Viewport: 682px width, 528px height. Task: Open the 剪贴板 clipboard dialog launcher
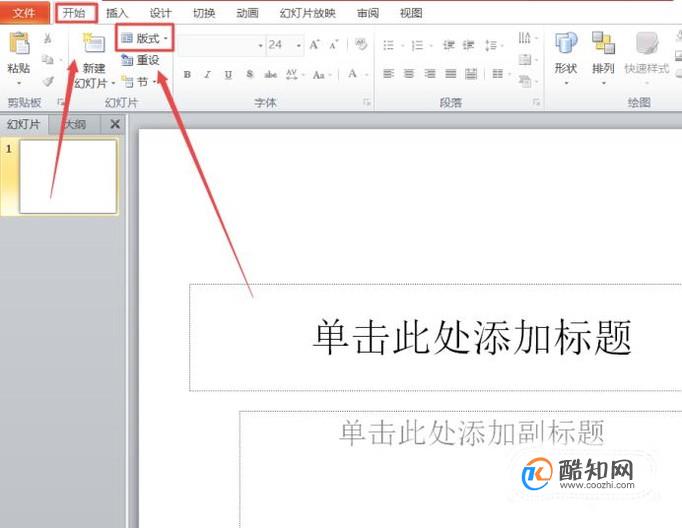click(60, 102)
